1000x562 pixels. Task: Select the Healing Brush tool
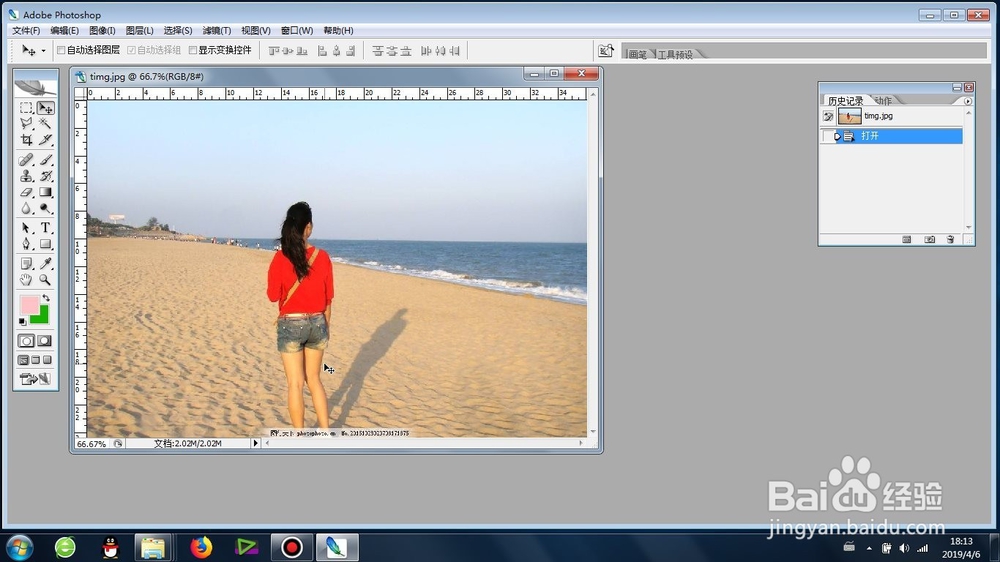click(26, 159)
